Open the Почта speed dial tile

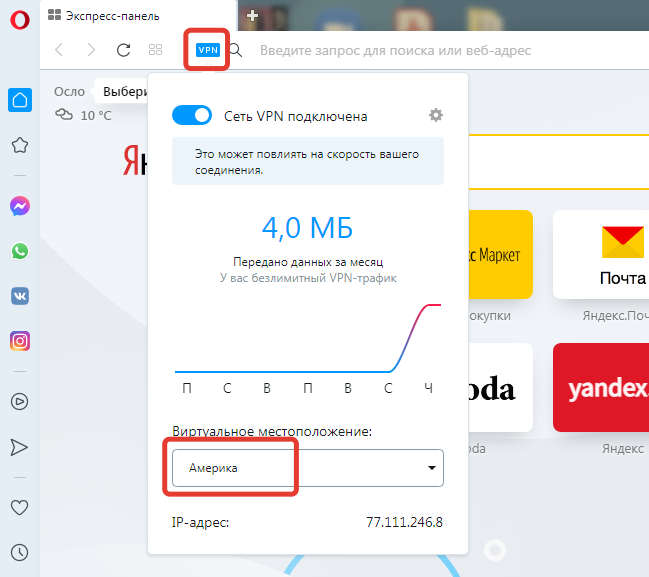pyautogui.click(x=601, y=254)
